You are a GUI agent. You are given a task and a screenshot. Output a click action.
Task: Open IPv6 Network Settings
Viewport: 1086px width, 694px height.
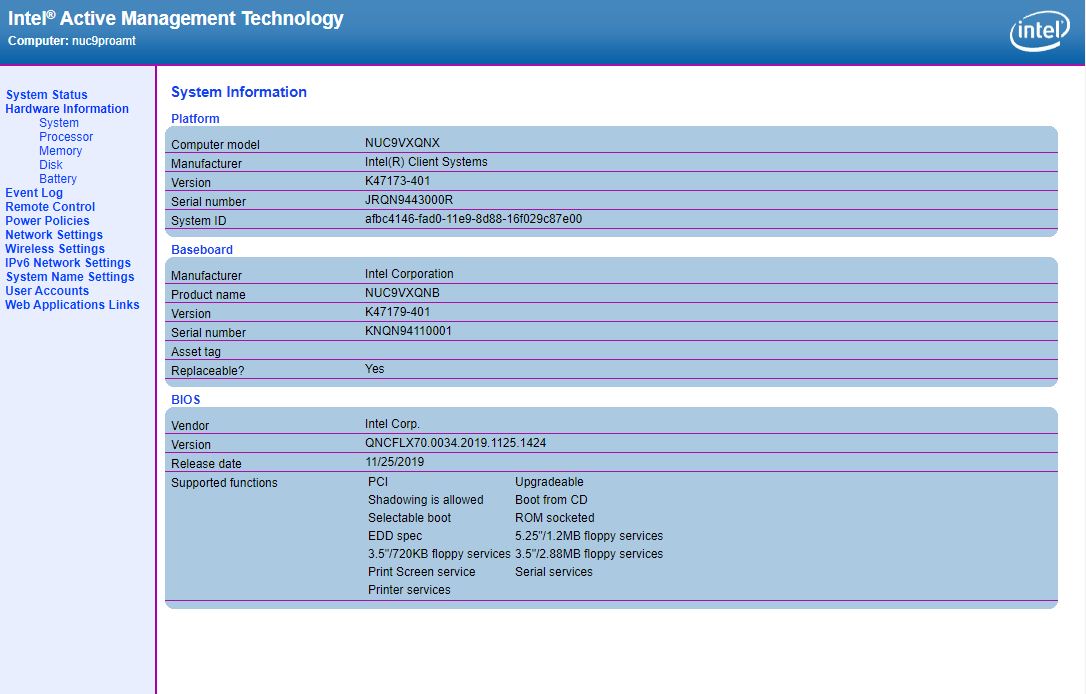pyautogui.click(x=68, y=263)
